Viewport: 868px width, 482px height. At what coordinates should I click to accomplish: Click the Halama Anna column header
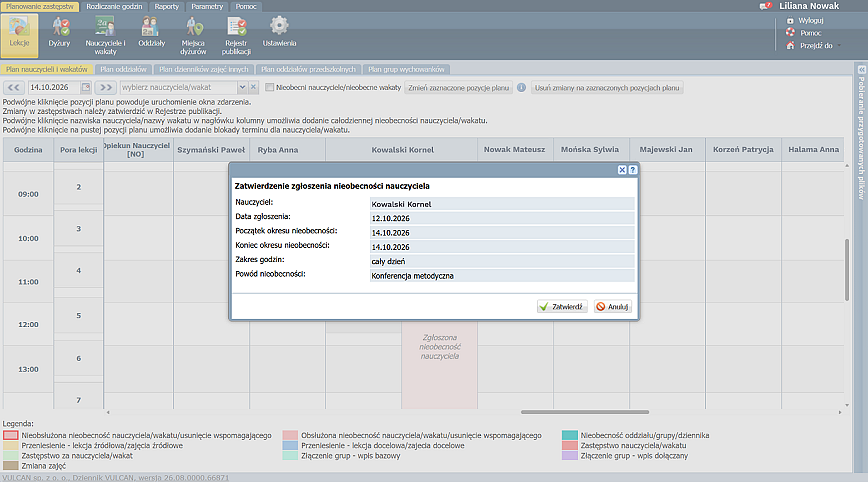(813, 149)
